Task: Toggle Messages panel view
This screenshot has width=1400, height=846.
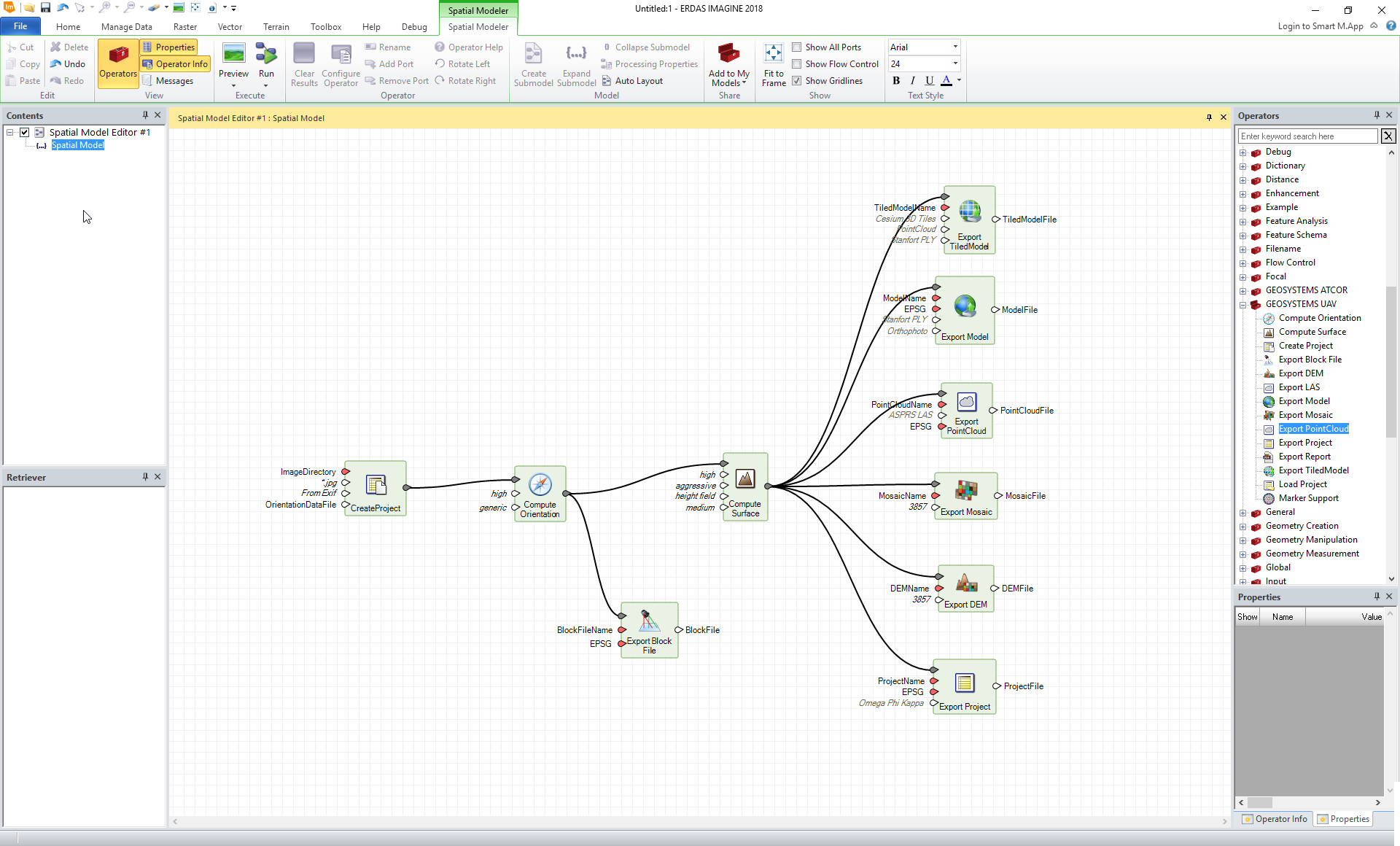Action: click(x=168, y=80)
